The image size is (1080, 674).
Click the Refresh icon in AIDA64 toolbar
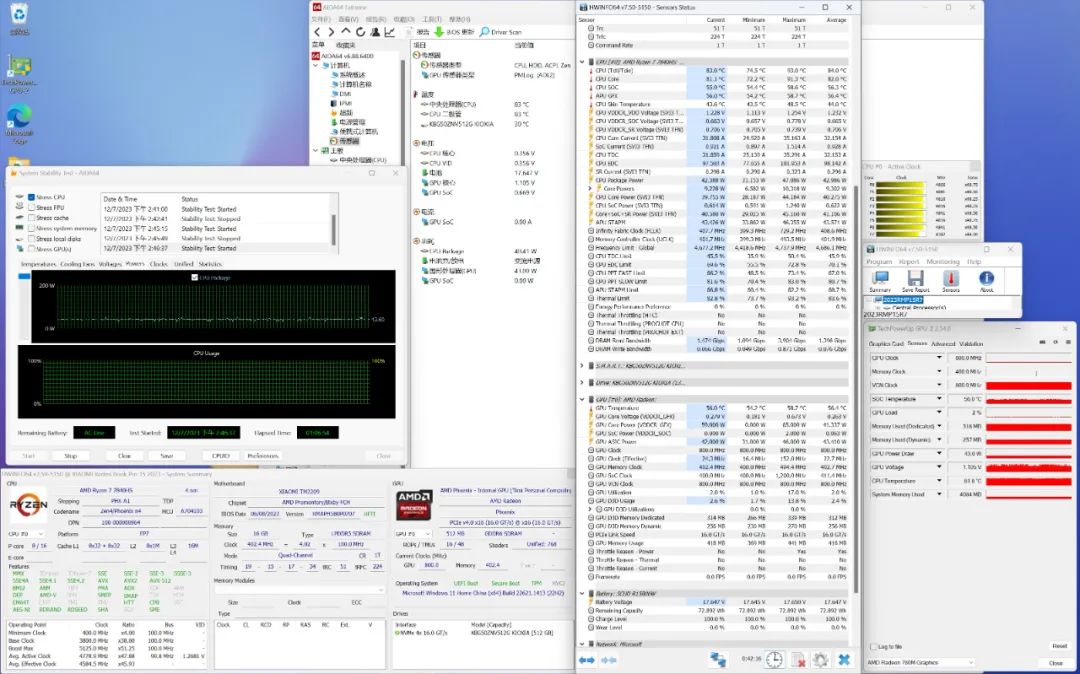tap(360, 32)
